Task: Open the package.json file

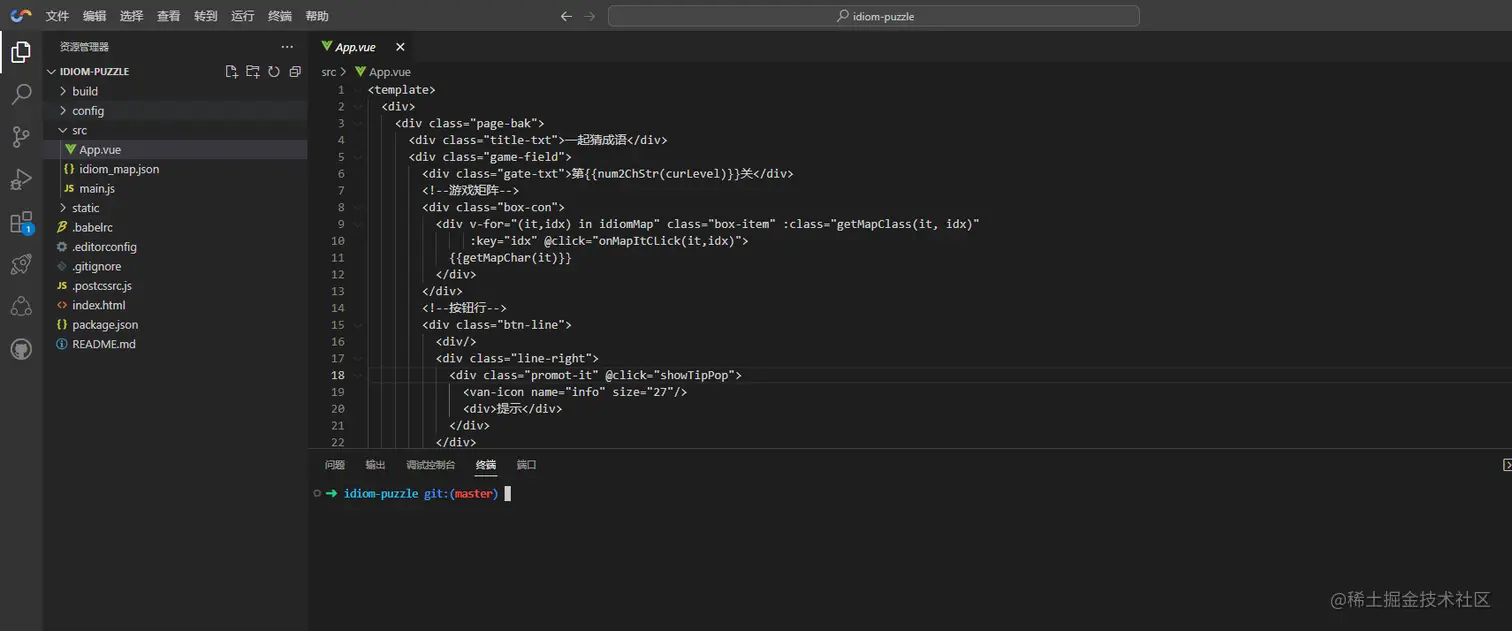Action: (x=175, y=325)
